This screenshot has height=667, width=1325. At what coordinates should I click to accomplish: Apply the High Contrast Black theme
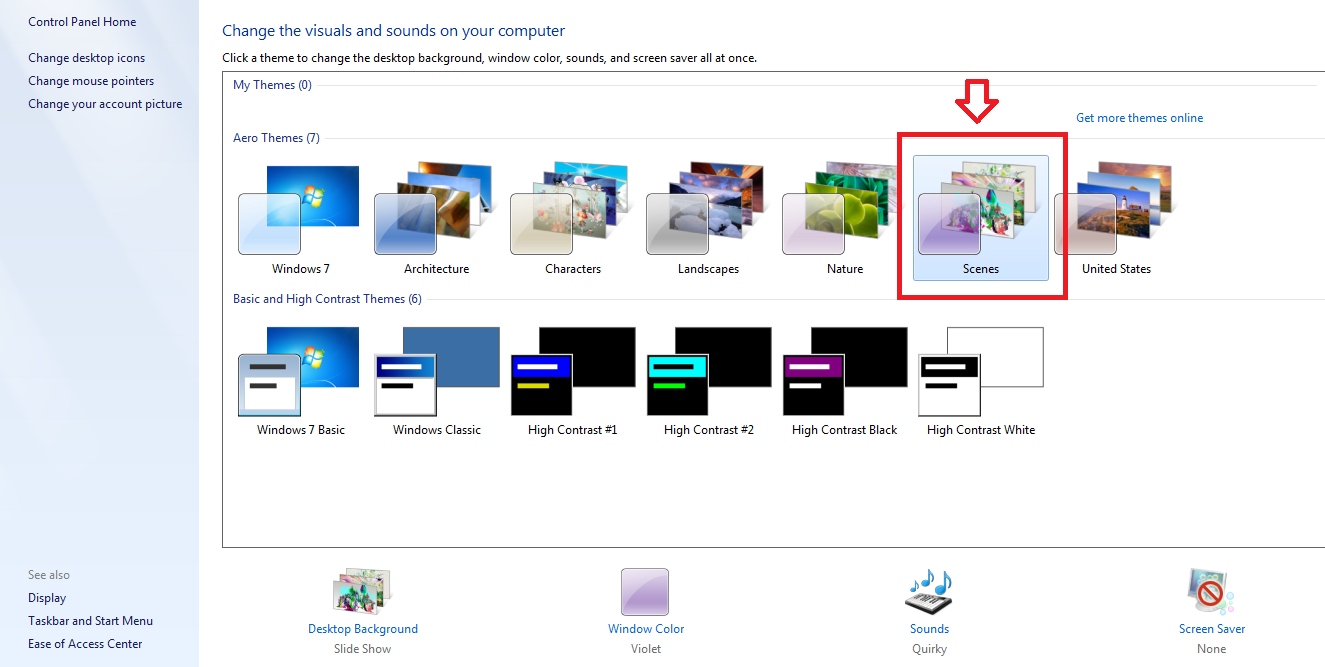[x=844, y=381]
